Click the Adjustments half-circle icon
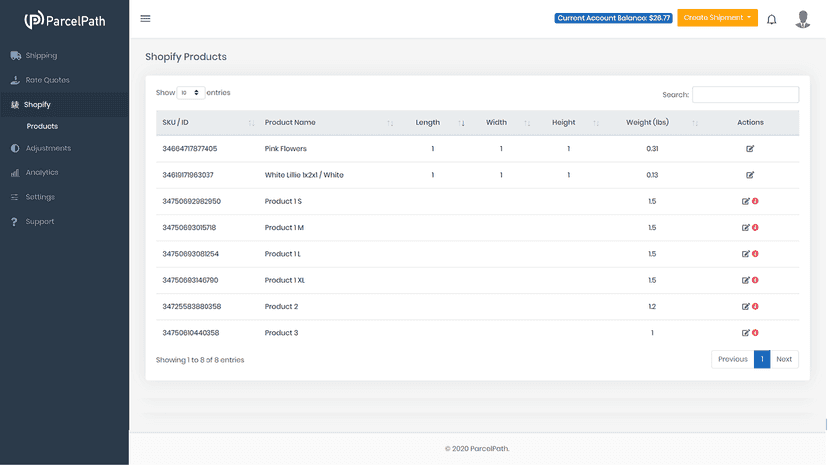Image resolution: width=828 pixels, height=466 pixels. point(15,148)
